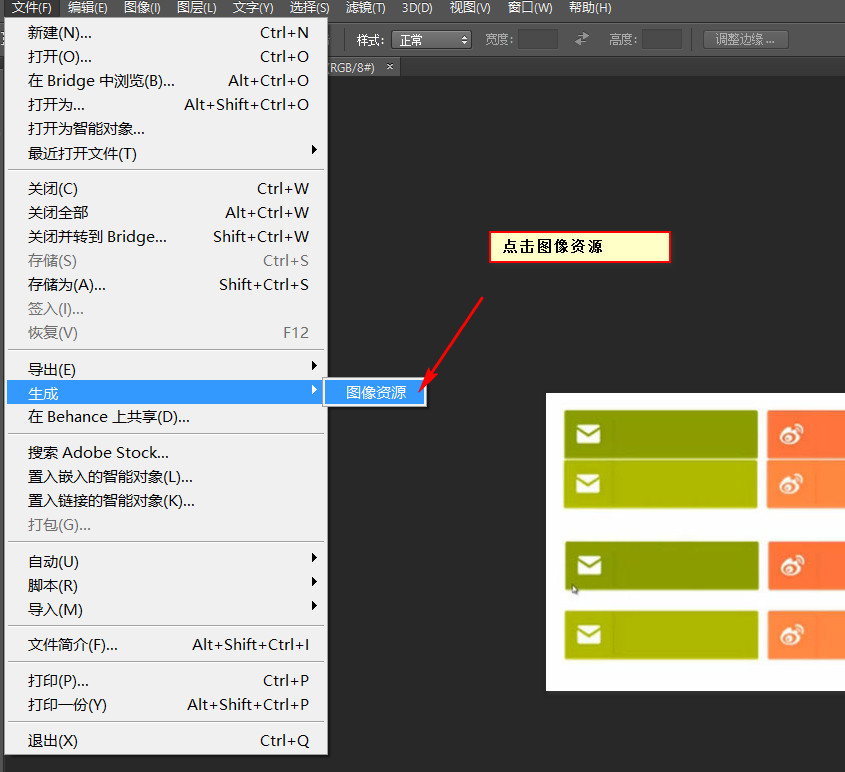Click the 调整边缘 button

click(x=745, y=40)
